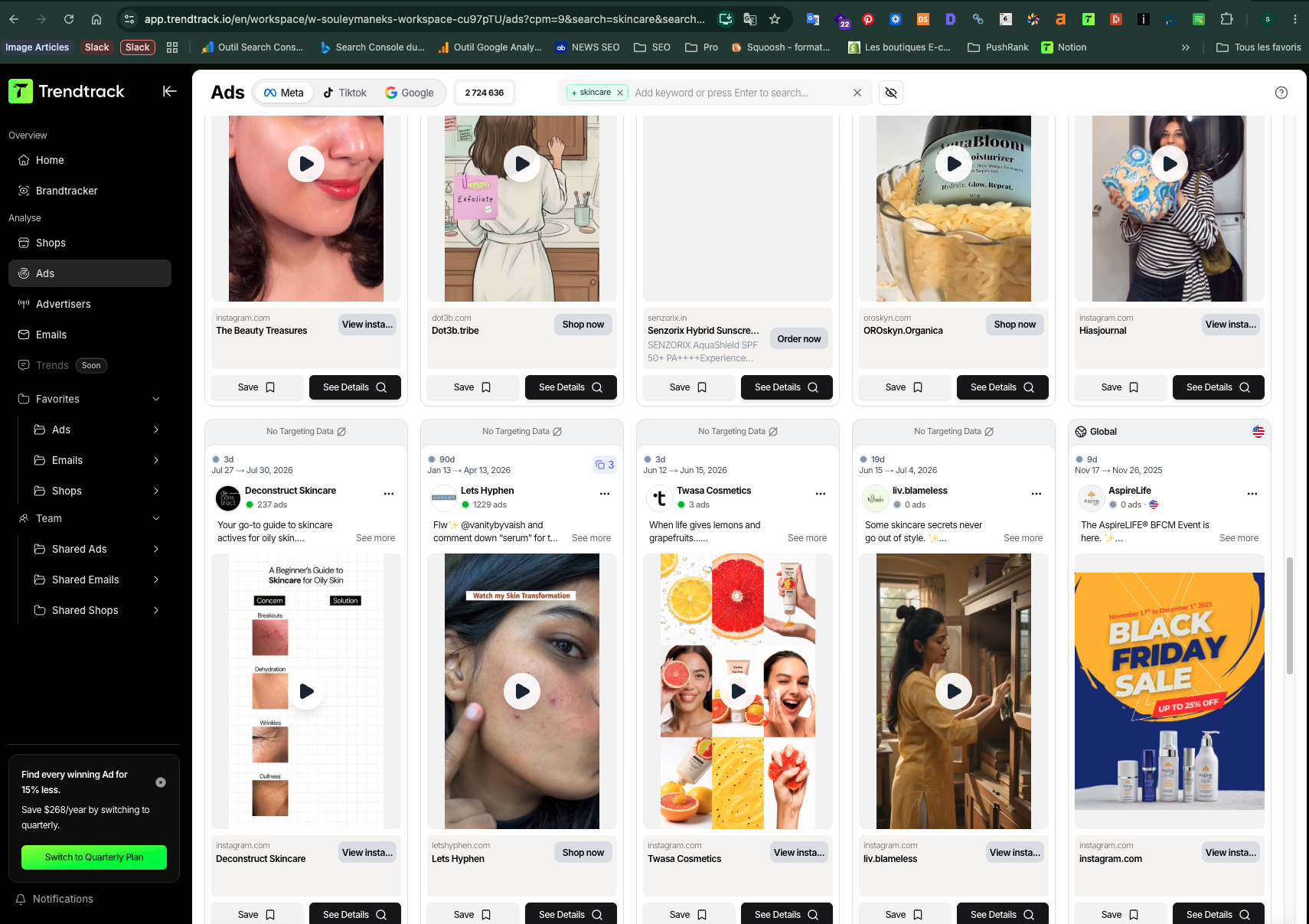The width and height of the screenshot is (1309, 924).
Task: Remove the skincare keyword tag
Action: point(620,93)
